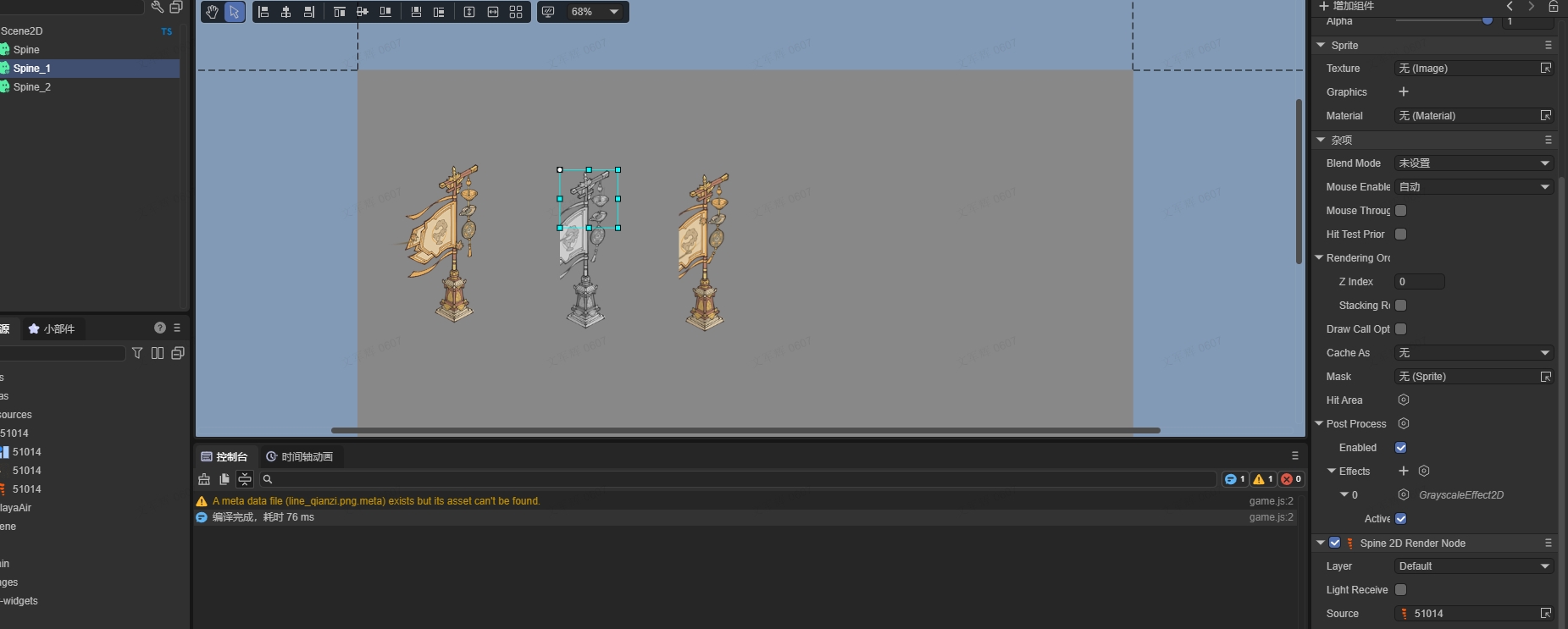
Task: Click the Alpha slider handle
Action: [1487, 21]
